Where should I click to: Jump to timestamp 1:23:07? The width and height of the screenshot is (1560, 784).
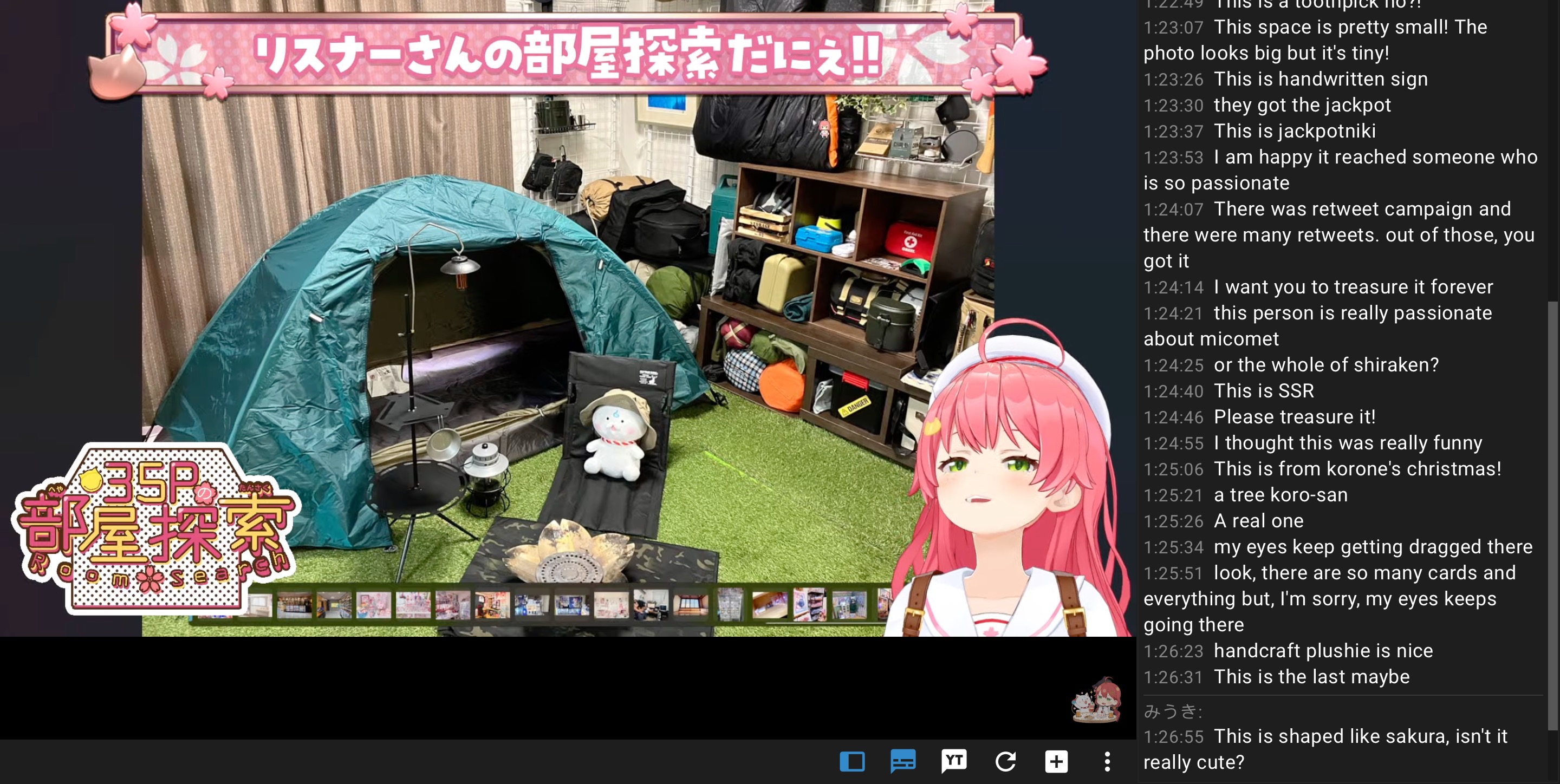click(x=1173, y=28)
